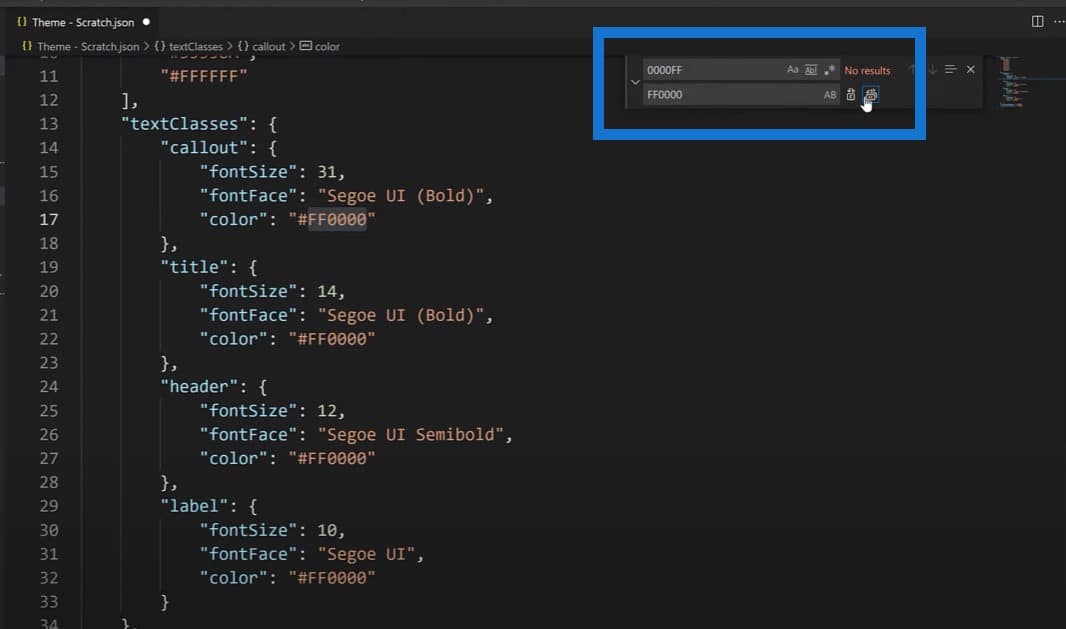Click "Segoe UI (Bold)" string on line 21
The height and width of the screenshot is (629, 1066).
pyautogui.click(x=400, y=315)
